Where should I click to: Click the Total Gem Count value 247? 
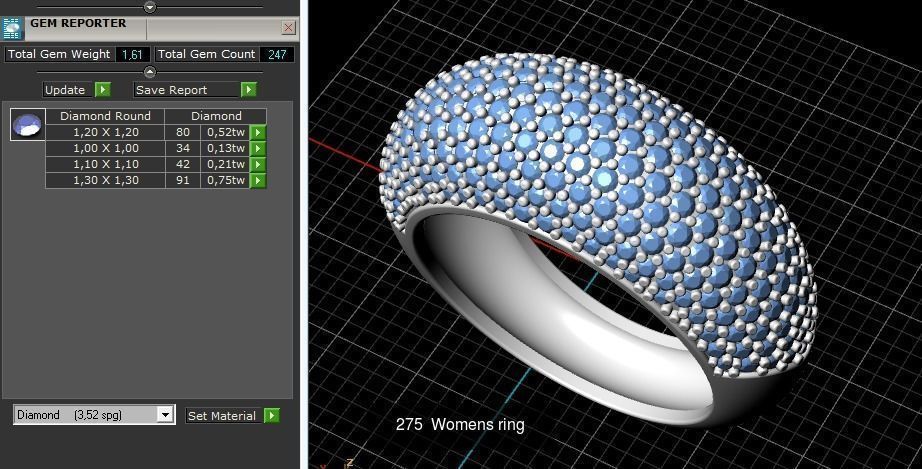[x=277, y=54]
